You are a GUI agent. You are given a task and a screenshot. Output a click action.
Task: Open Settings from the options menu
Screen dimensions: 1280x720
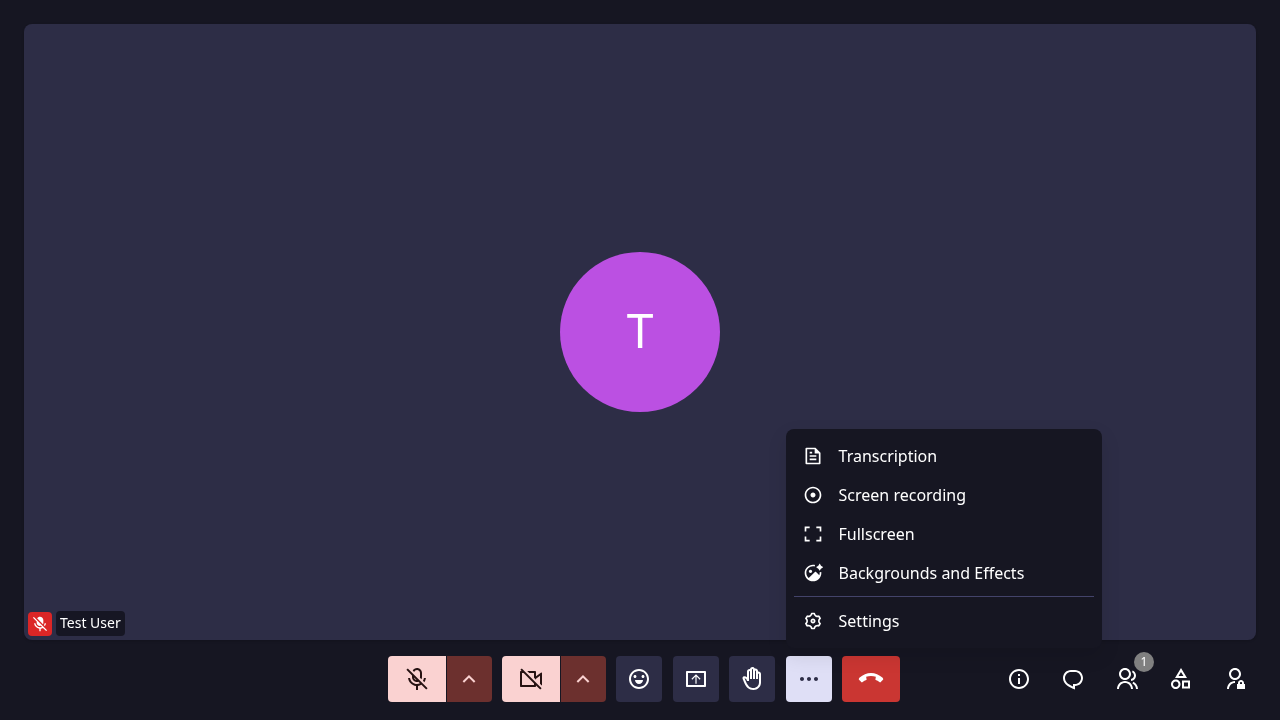tap(944, 621)
